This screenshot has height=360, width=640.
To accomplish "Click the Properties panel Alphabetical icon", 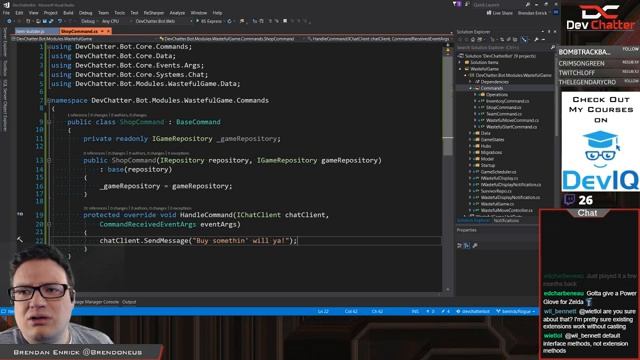I will [467, 245].
